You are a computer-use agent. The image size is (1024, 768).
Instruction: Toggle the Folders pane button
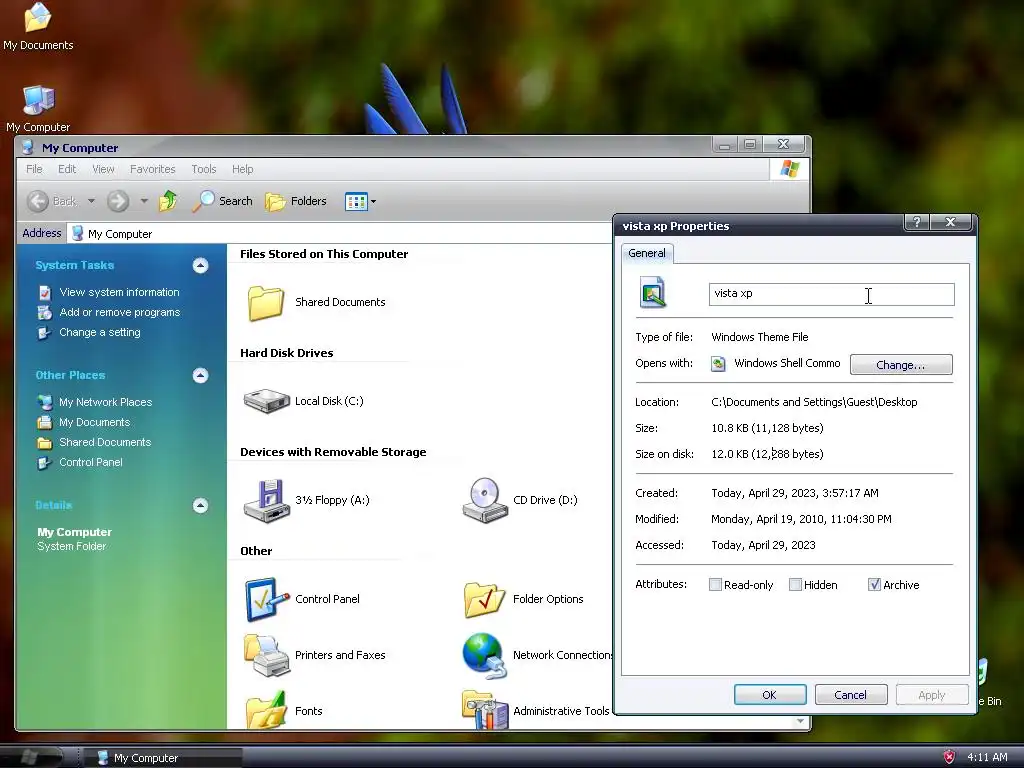coord(296,201)
